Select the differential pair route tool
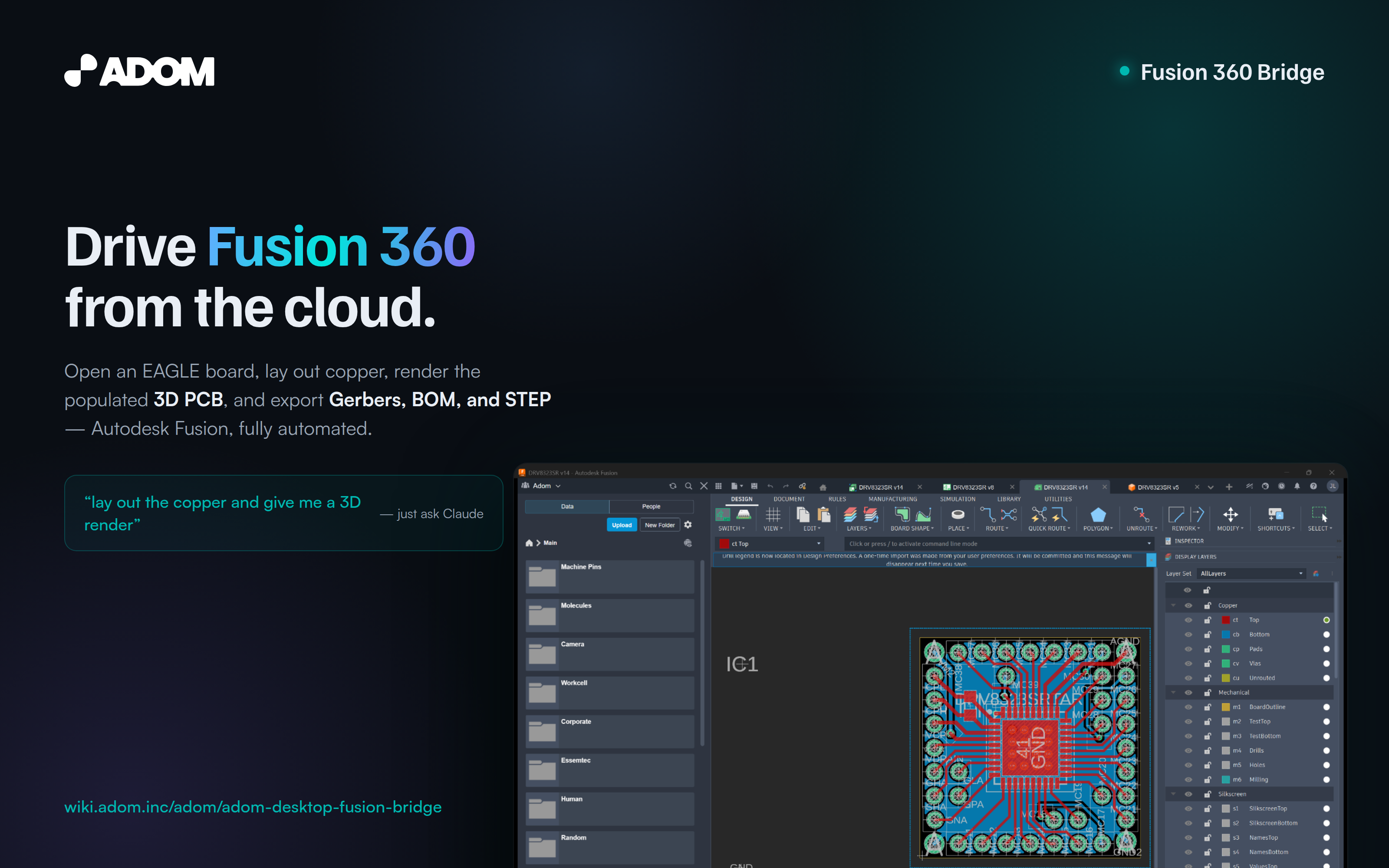Screen dimensions: 1389x868 (1008, 514)
